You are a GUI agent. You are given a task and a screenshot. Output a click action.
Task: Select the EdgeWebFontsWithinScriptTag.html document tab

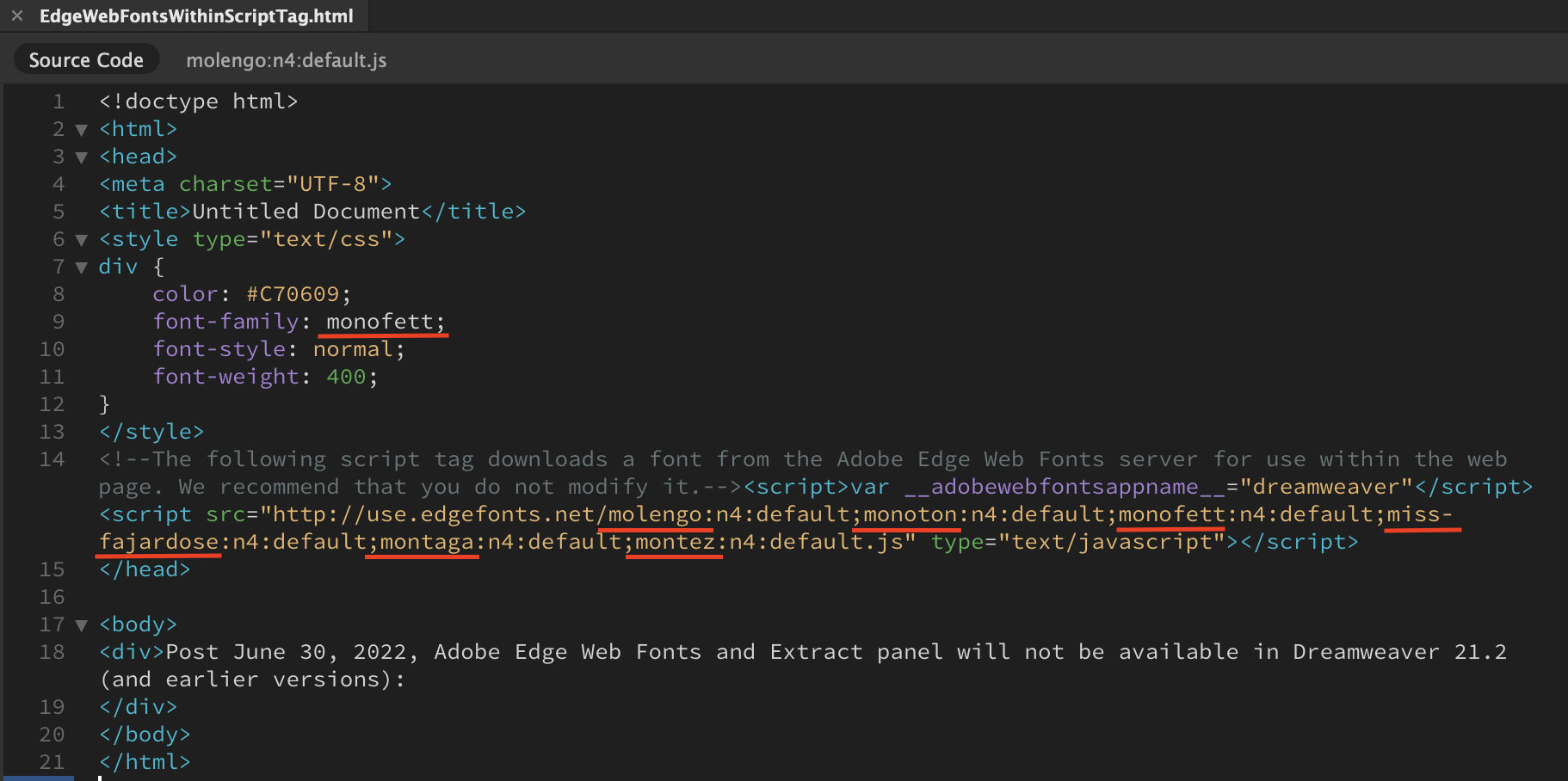pos(196,16)
